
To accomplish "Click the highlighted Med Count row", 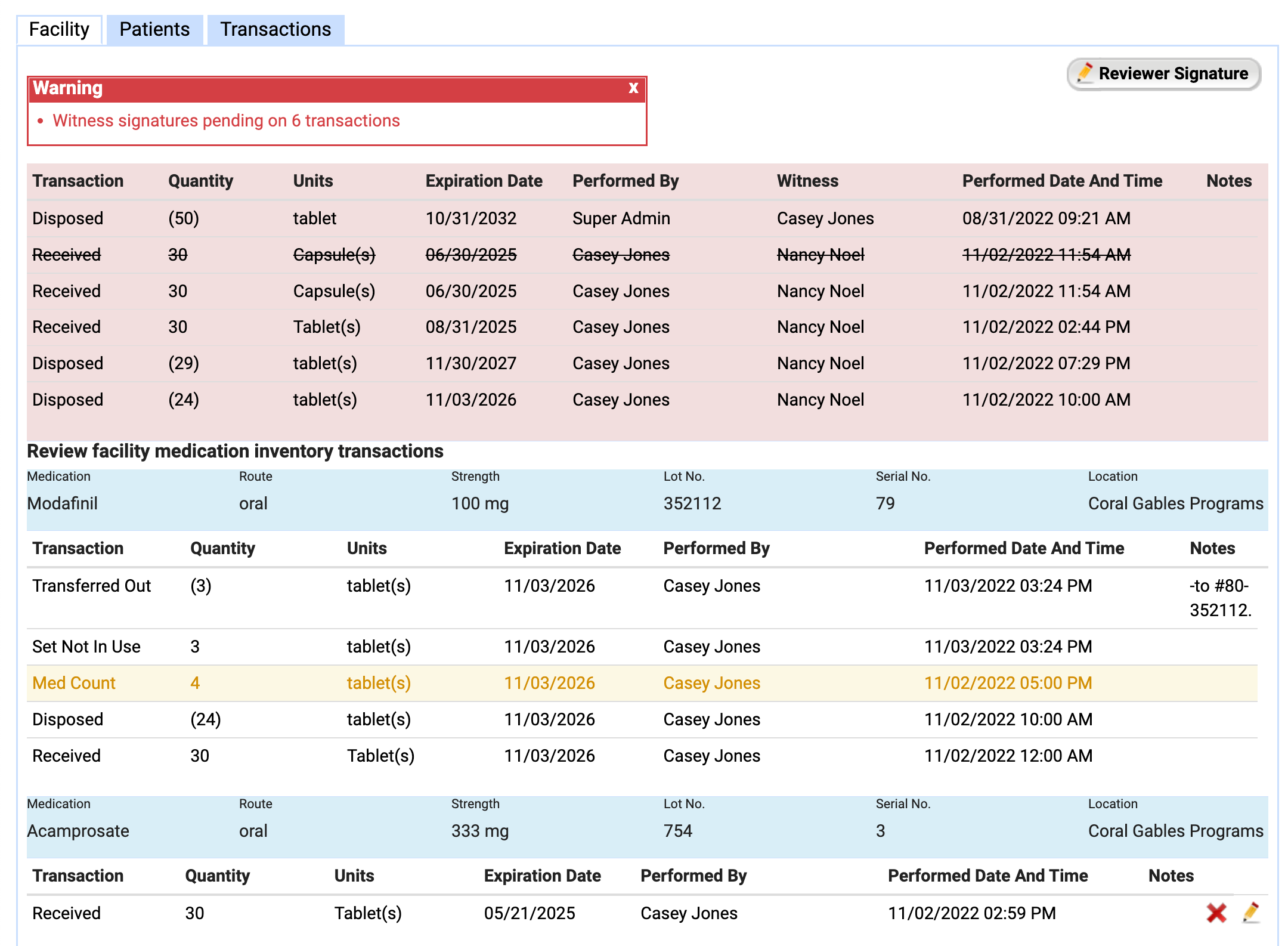I will 642,683.
